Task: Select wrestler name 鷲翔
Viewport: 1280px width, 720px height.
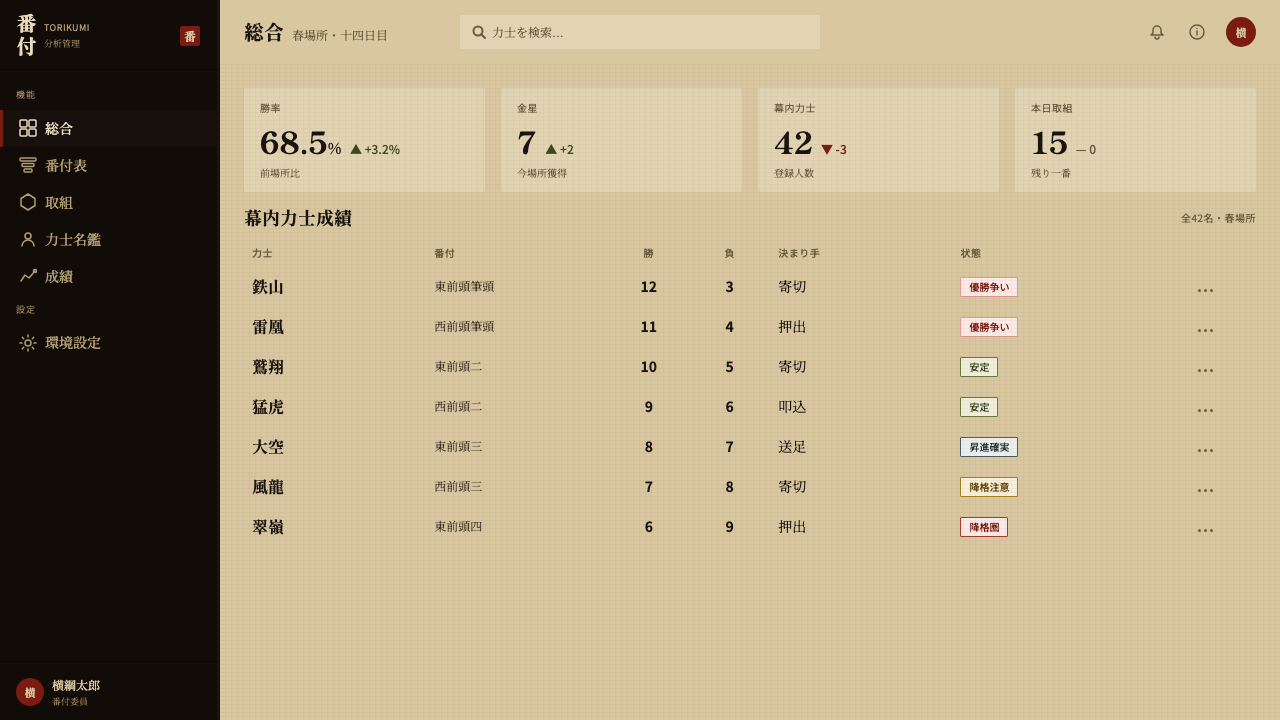Action: pyautogui.click(x=268, y=367)
